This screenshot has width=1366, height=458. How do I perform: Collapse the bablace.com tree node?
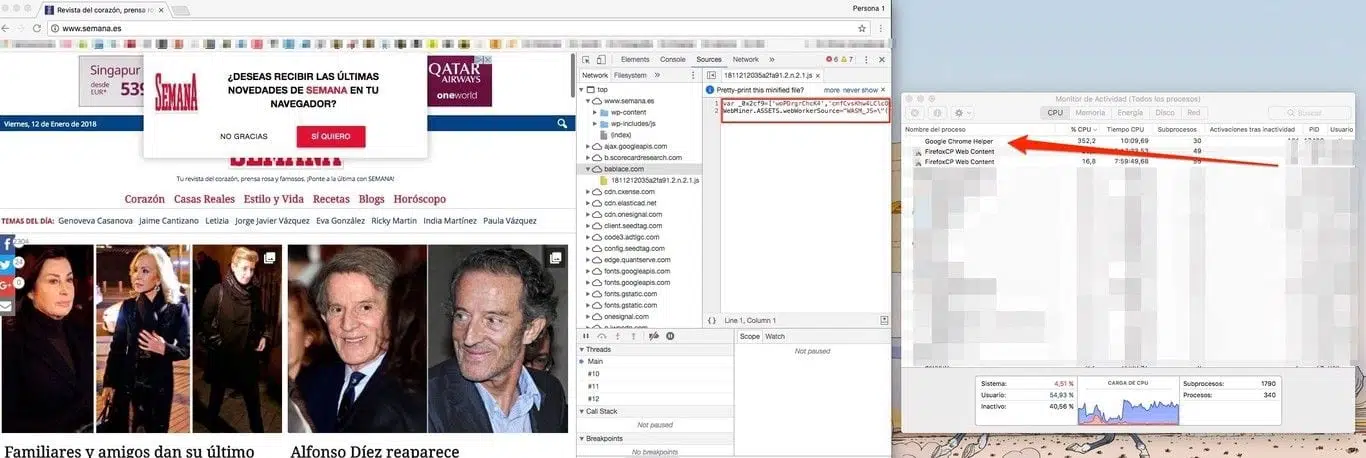(x=589, y=169)
